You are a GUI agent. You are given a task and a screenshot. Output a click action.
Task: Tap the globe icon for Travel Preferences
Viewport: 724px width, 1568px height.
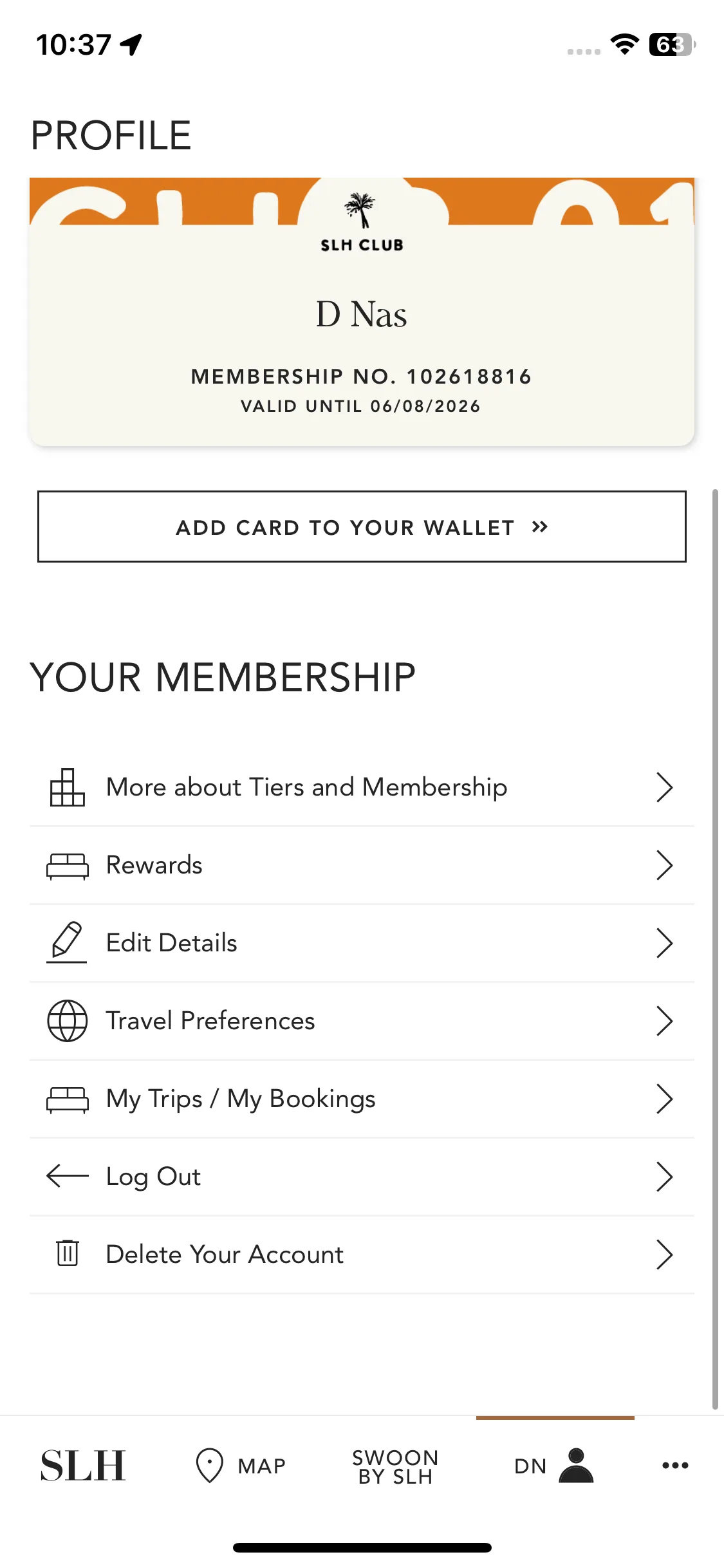click(68, 1021)
